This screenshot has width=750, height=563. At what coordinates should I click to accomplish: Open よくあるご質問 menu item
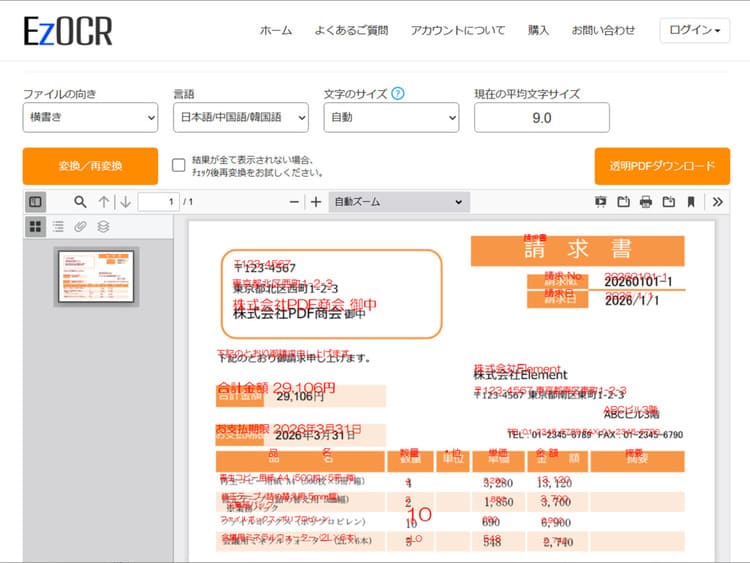tap(351, 31)
